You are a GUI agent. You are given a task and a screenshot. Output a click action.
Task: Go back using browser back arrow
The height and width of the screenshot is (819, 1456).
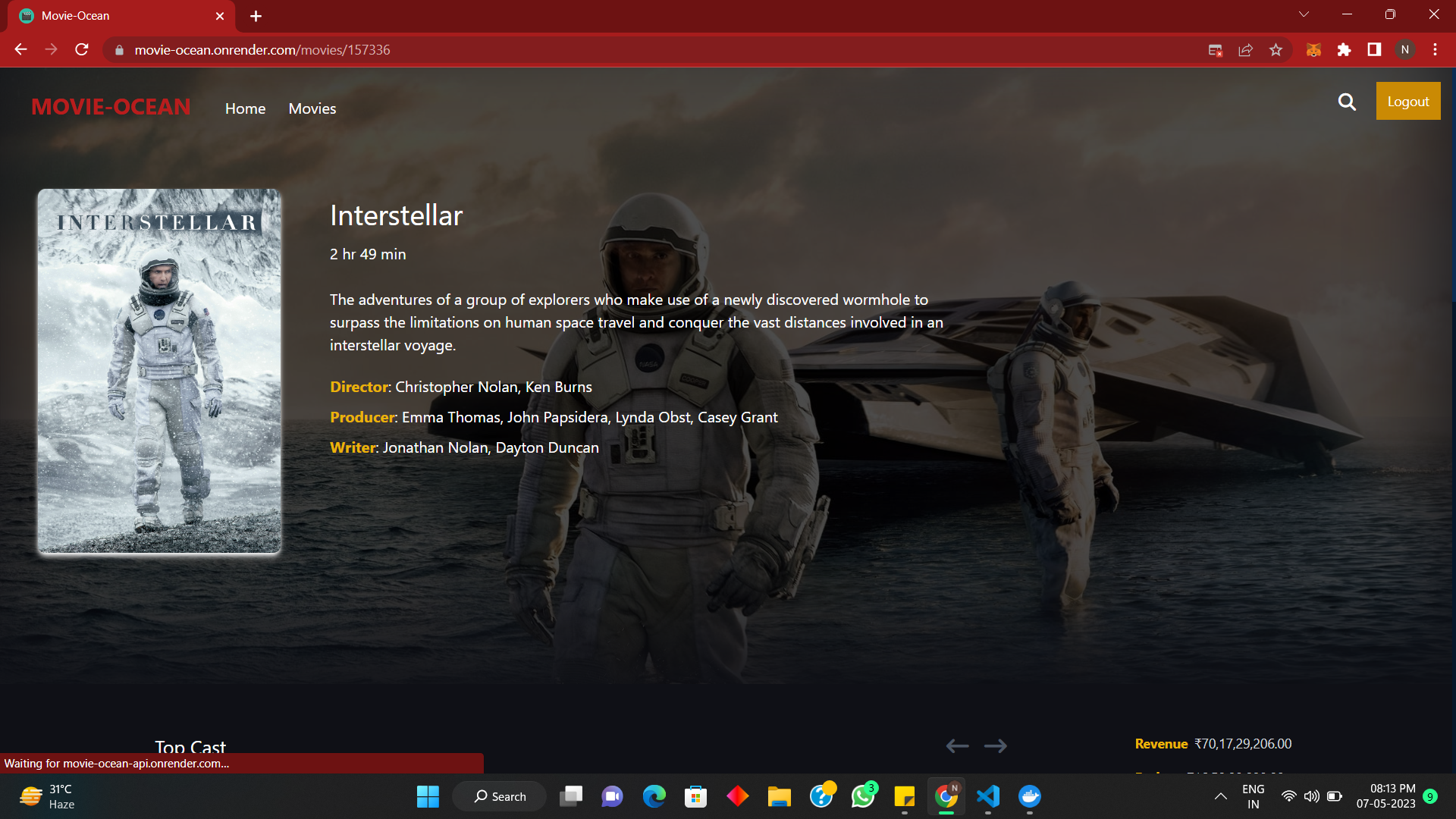(20, 49)
